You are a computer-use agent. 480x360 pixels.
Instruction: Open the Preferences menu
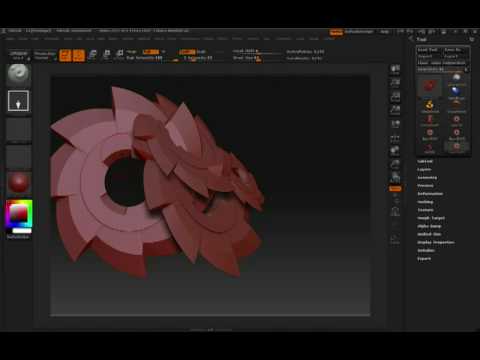(x=191, y=39)
